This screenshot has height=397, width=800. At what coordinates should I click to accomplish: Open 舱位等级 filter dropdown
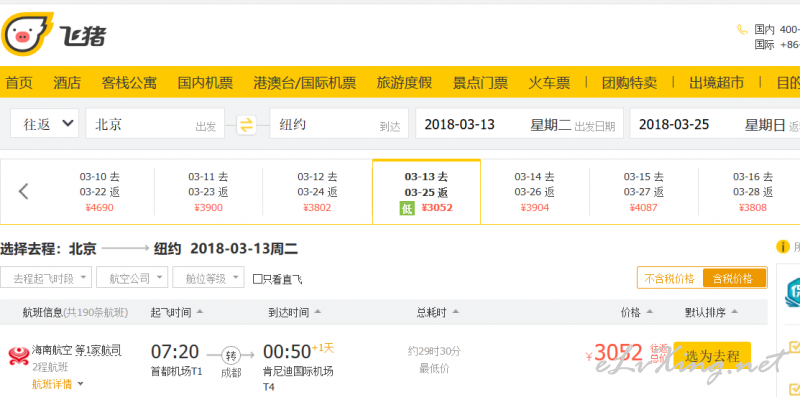click(x=208, y=278)
